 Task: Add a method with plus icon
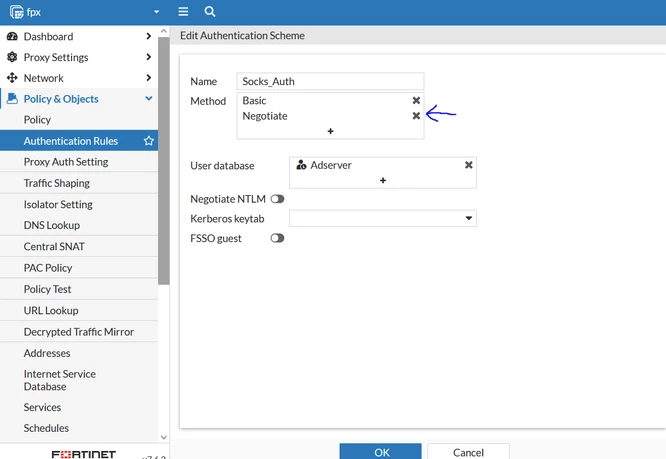tap(330, 131)
